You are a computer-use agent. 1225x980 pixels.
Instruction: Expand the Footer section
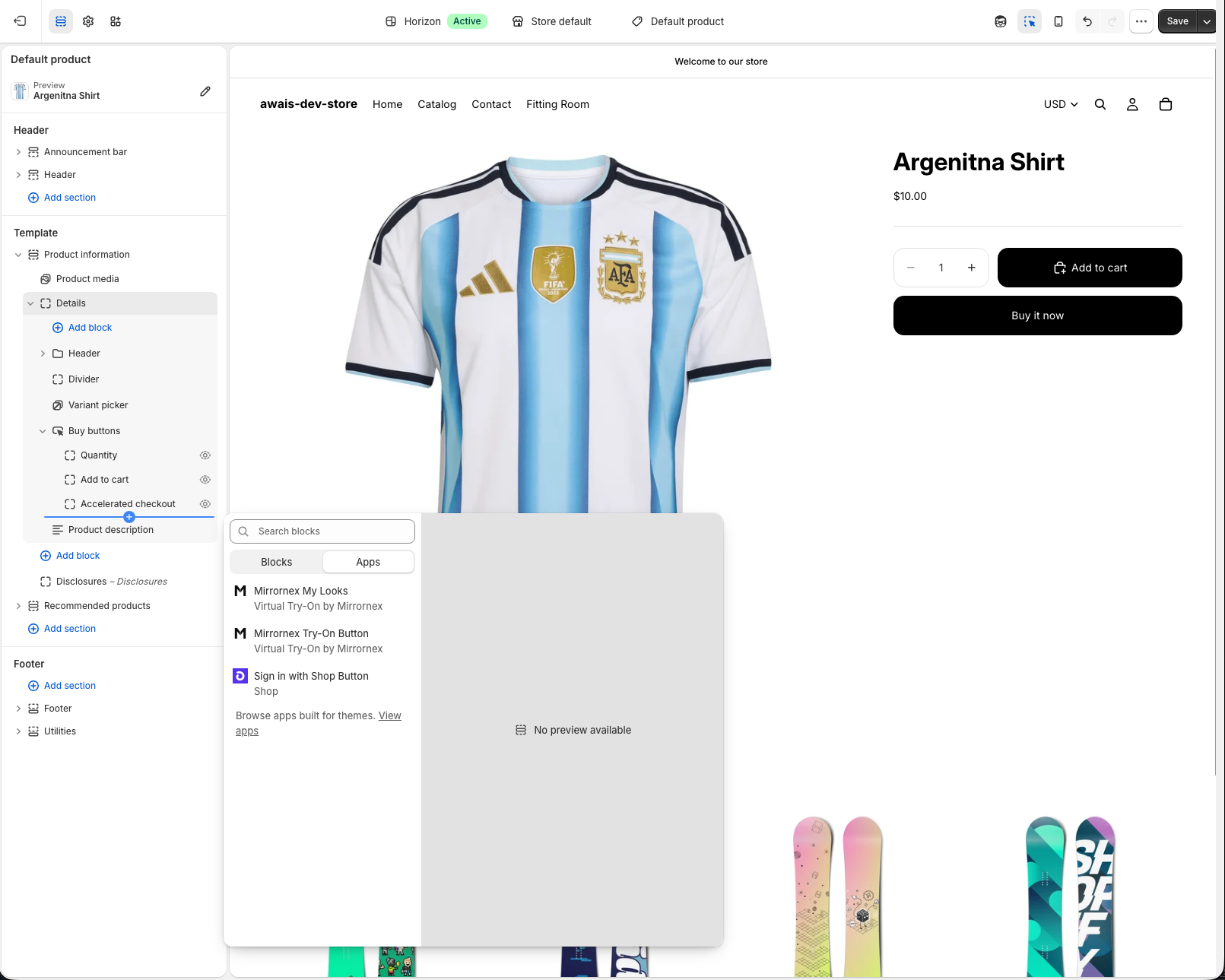coord(18,709)
